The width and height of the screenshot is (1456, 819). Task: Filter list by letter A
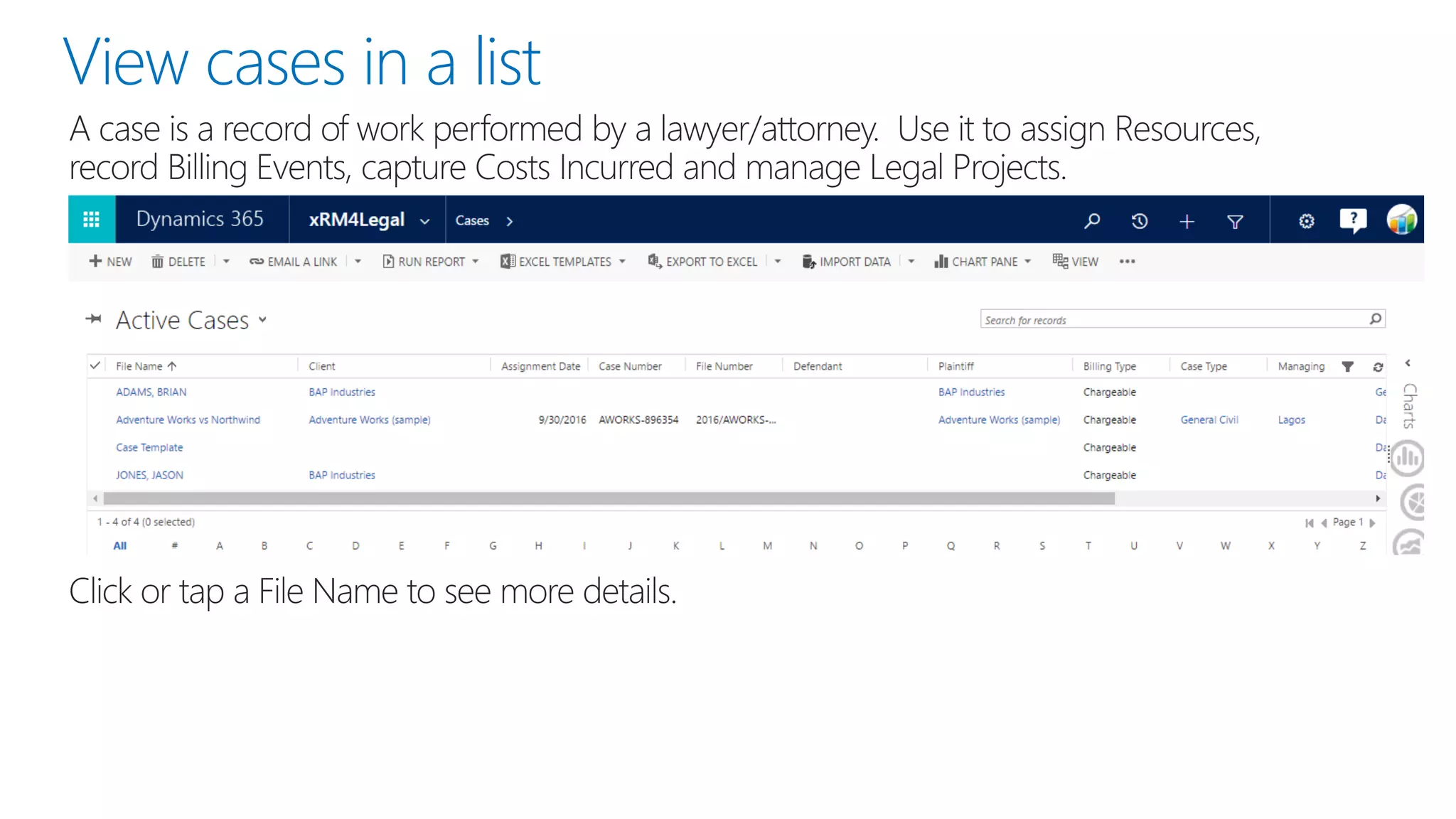(220, 546)
